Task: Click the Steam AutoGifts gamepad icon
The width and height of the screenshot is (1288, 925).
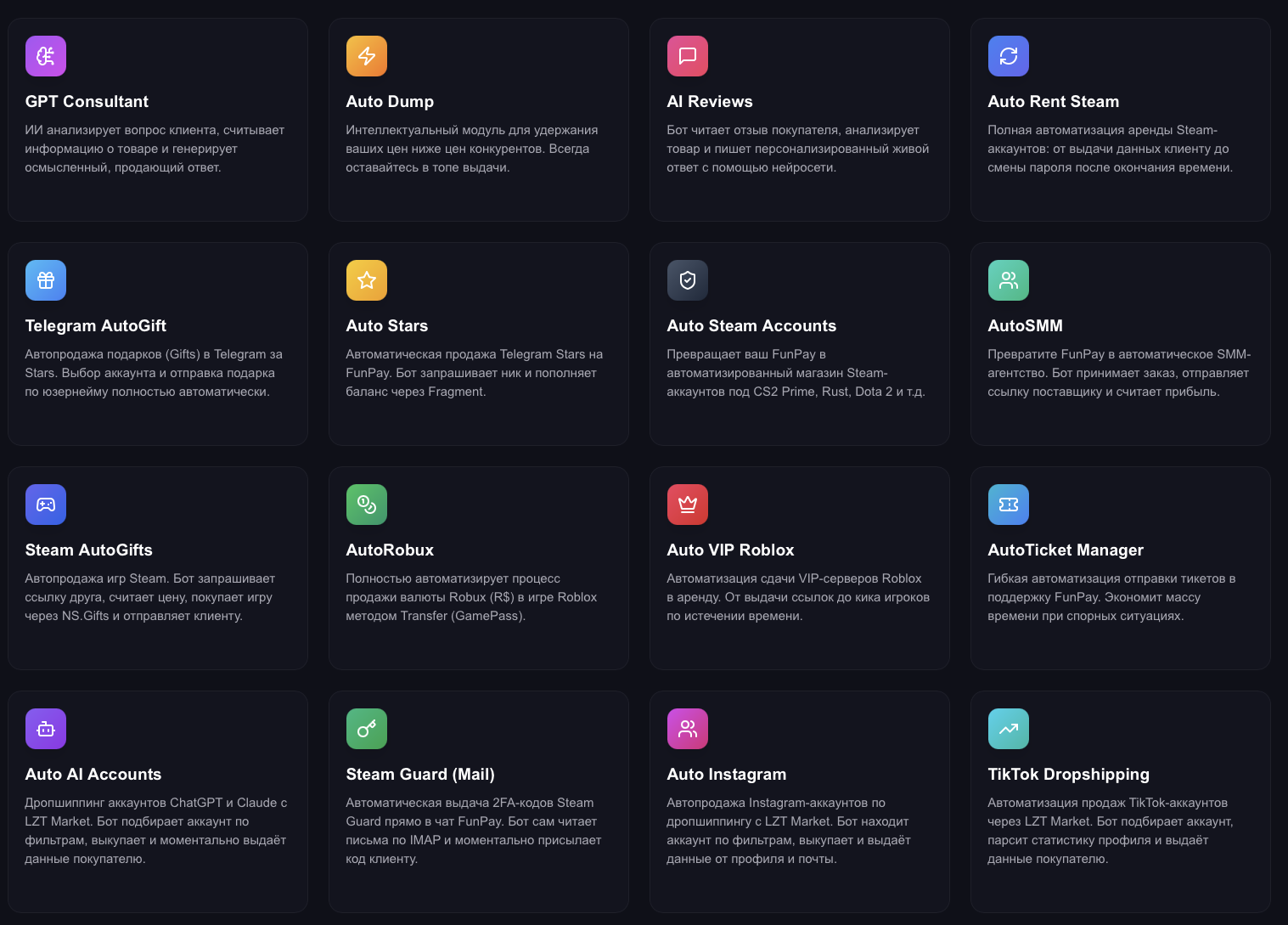Action: pos(46,505)
